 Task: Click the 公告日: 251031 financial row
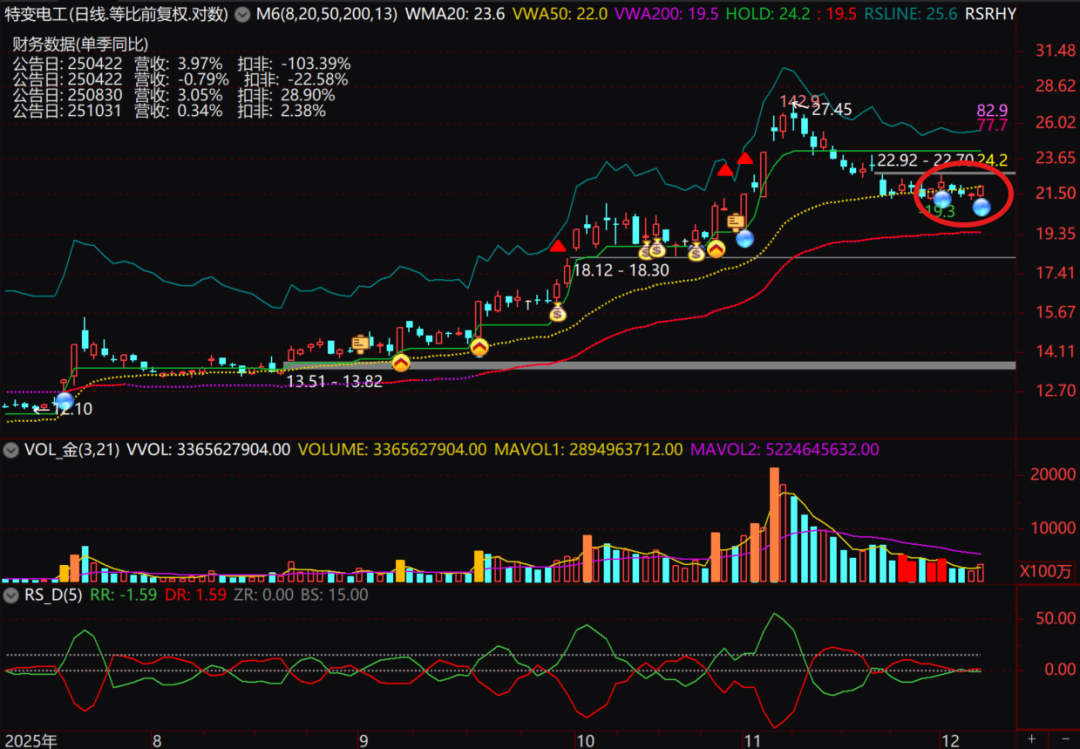point(169,111)
